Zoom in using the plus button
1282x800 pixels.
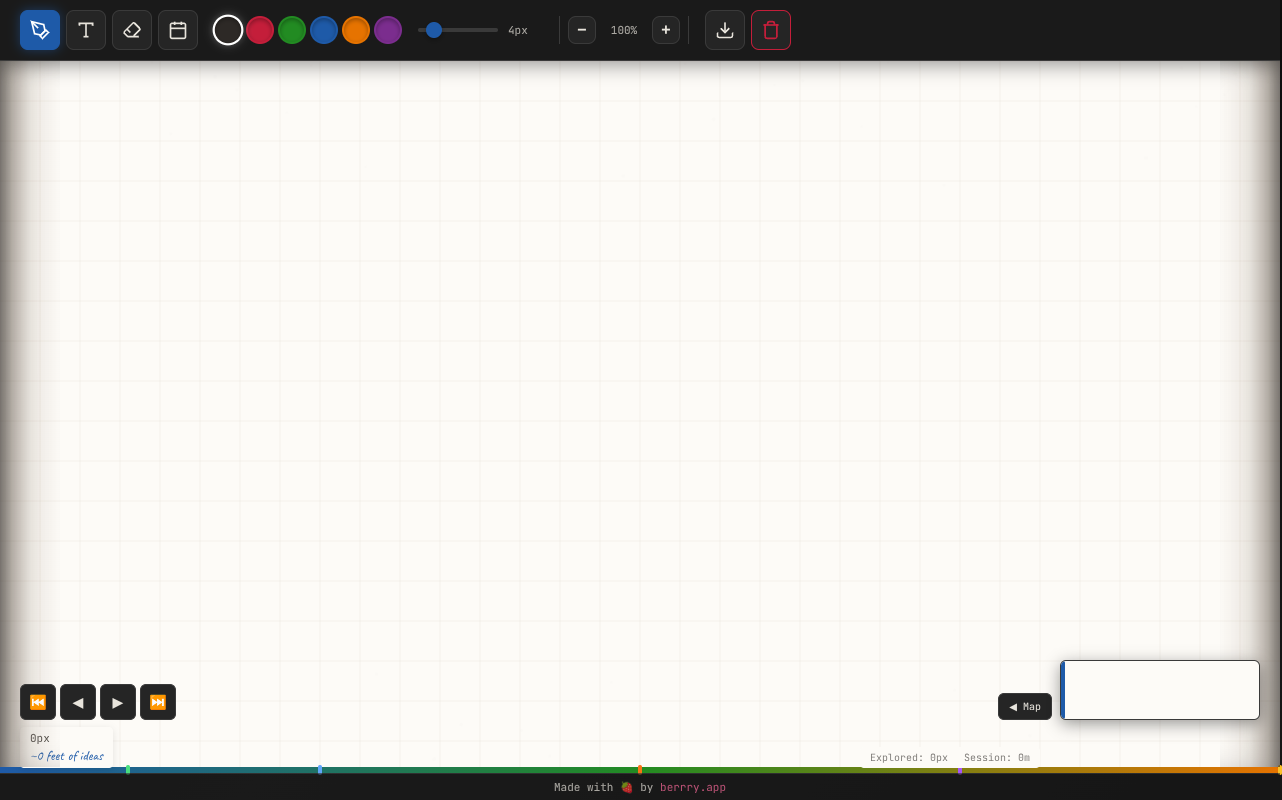pyautogui.click(x=666, y=30)
